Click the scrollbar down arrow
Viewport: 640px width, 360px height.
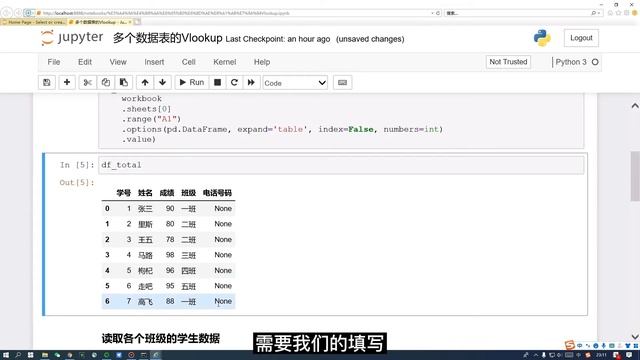point(635,337)
